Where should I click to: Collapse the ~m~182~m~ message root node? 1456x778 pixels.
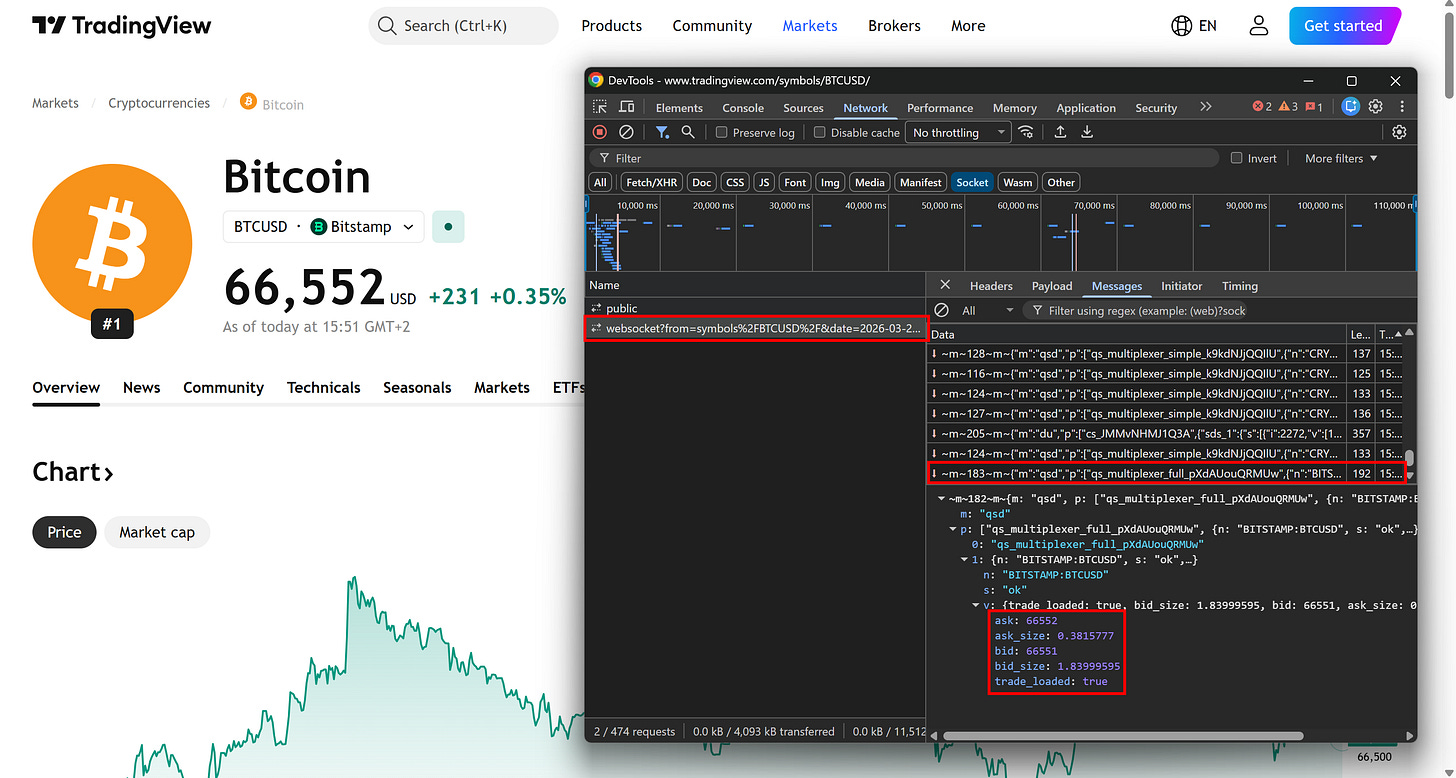940,497
